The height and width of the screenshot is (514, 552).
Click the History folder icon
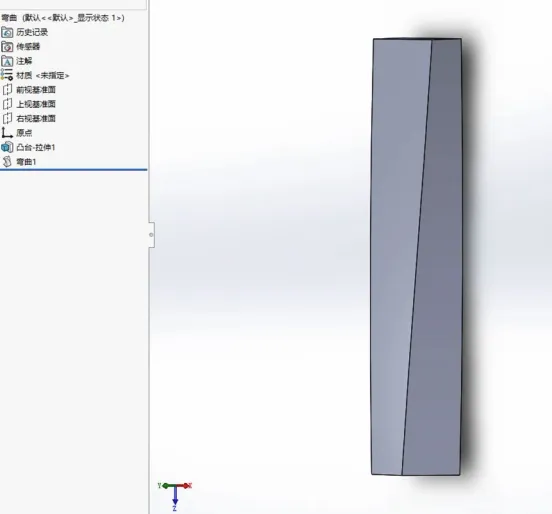click(7, 32)
